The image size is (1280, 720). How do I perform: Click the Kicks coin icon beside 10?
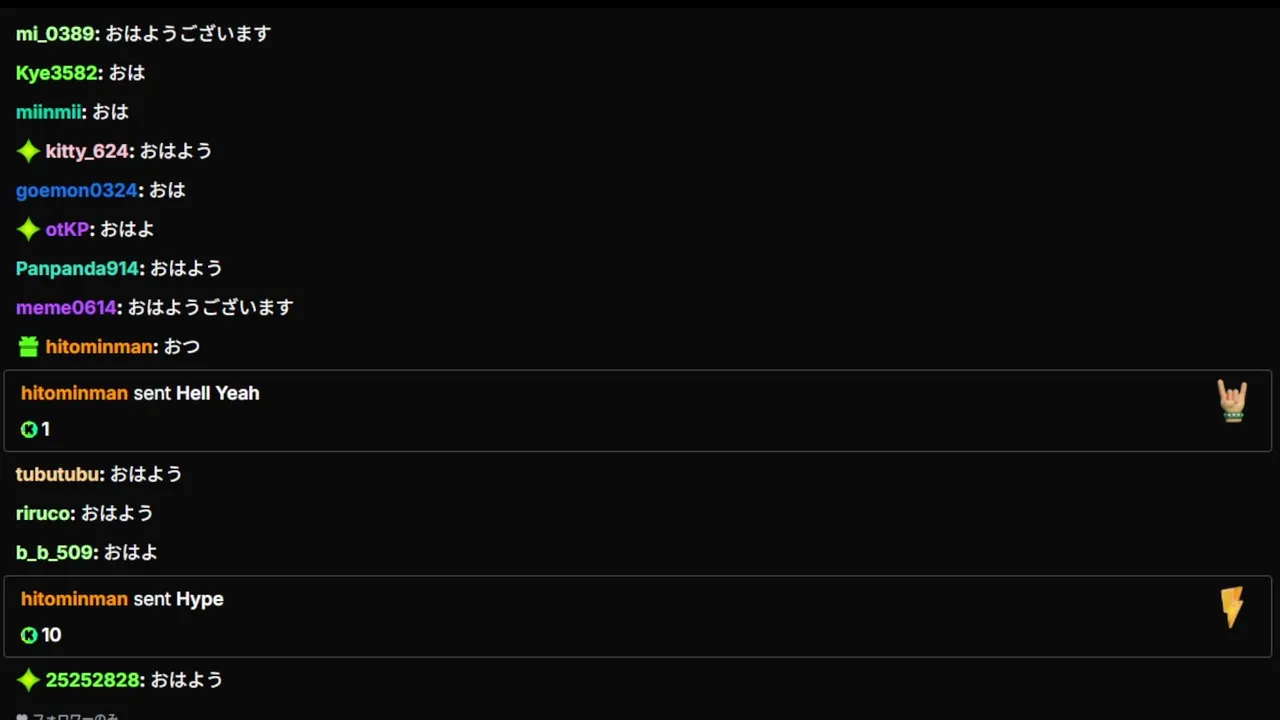[29, 636]
